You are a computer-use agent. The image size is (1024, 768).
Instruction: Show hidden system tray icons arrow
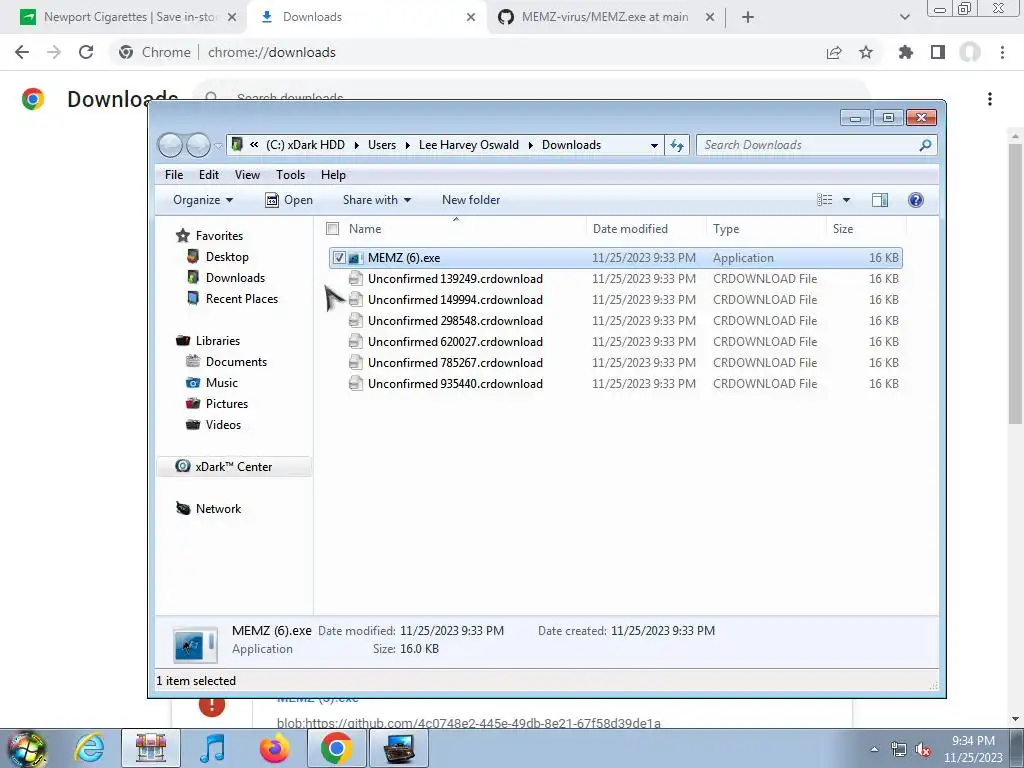pos(874,750)
